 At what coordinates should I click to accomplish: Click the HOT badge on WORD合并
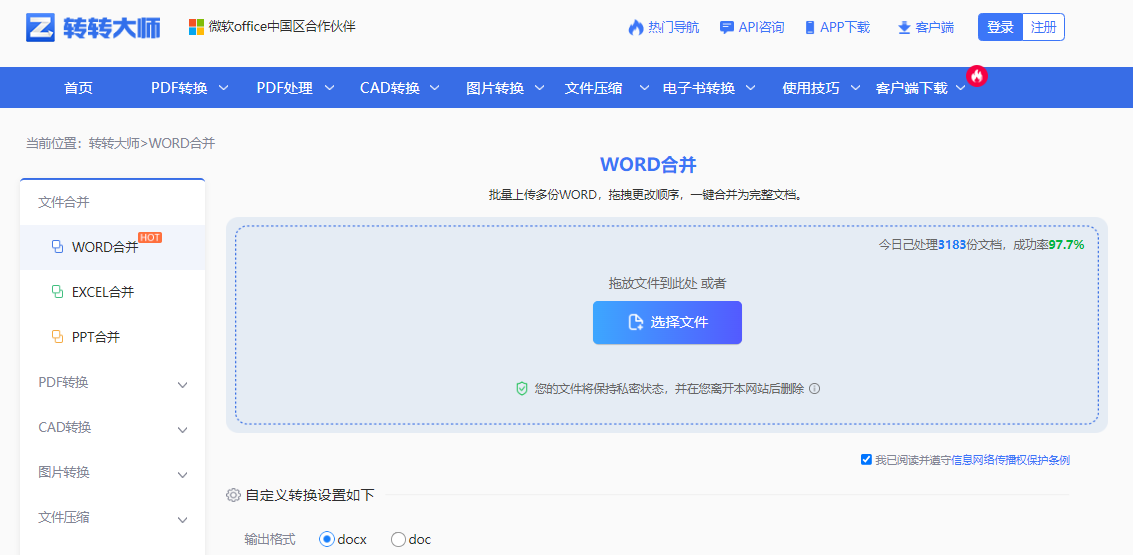coord(150,237)
